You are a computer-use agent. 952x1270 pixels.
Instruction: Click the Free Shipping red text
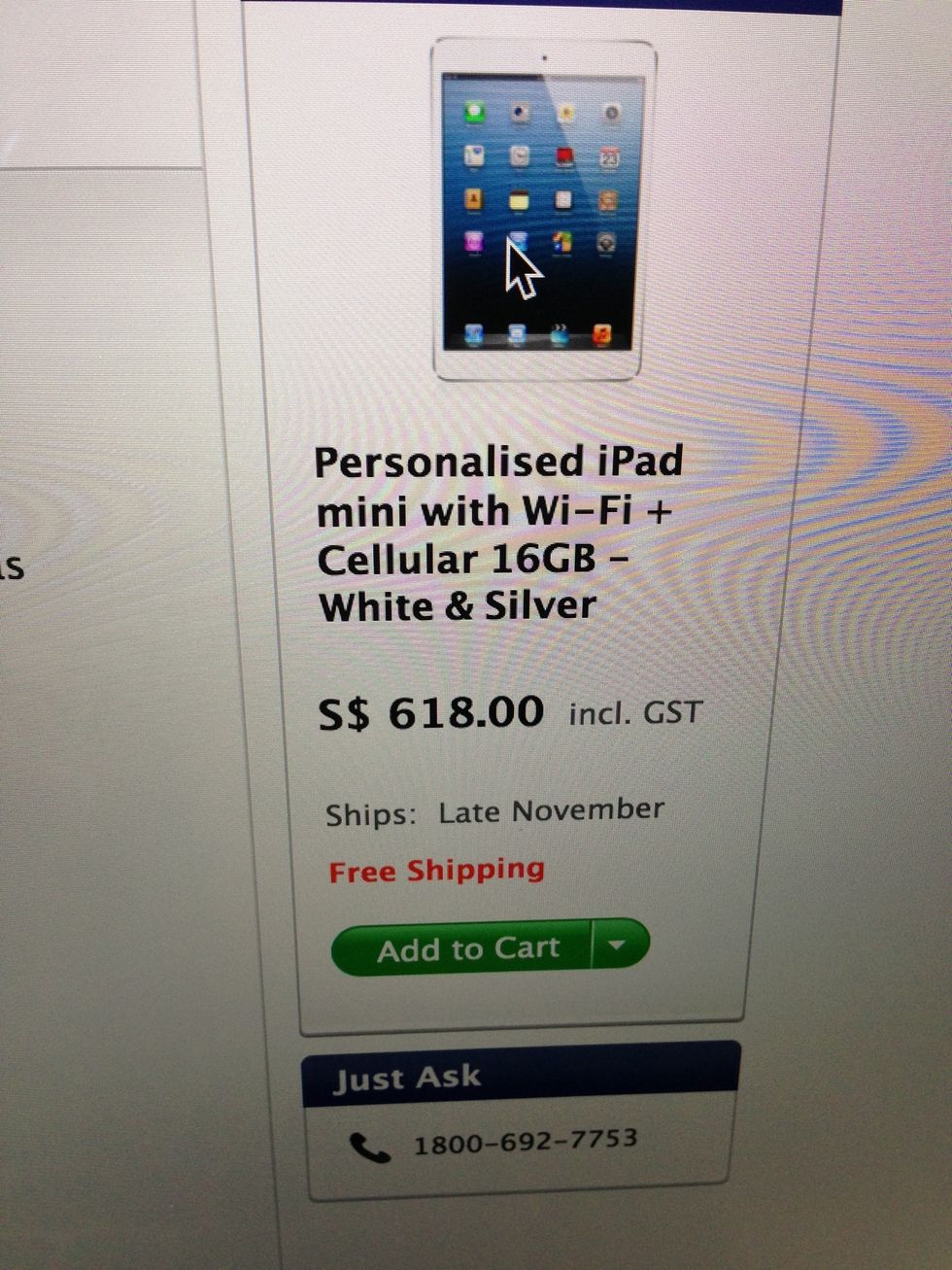[x=436, y=870]
